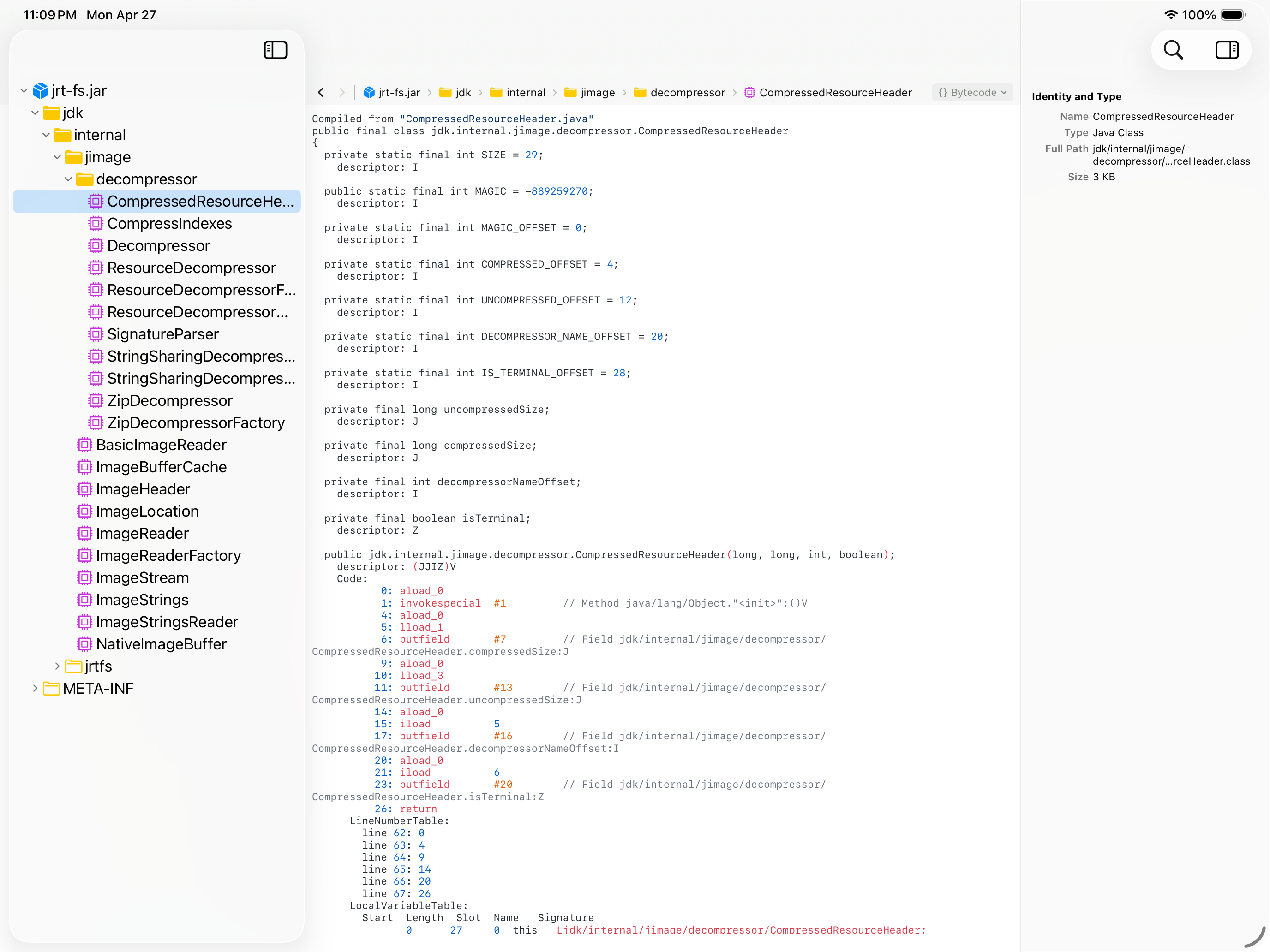Collapse the decompressor folder chevron
The height and width of the screenshot is (952, 1270).
point(68,179)
